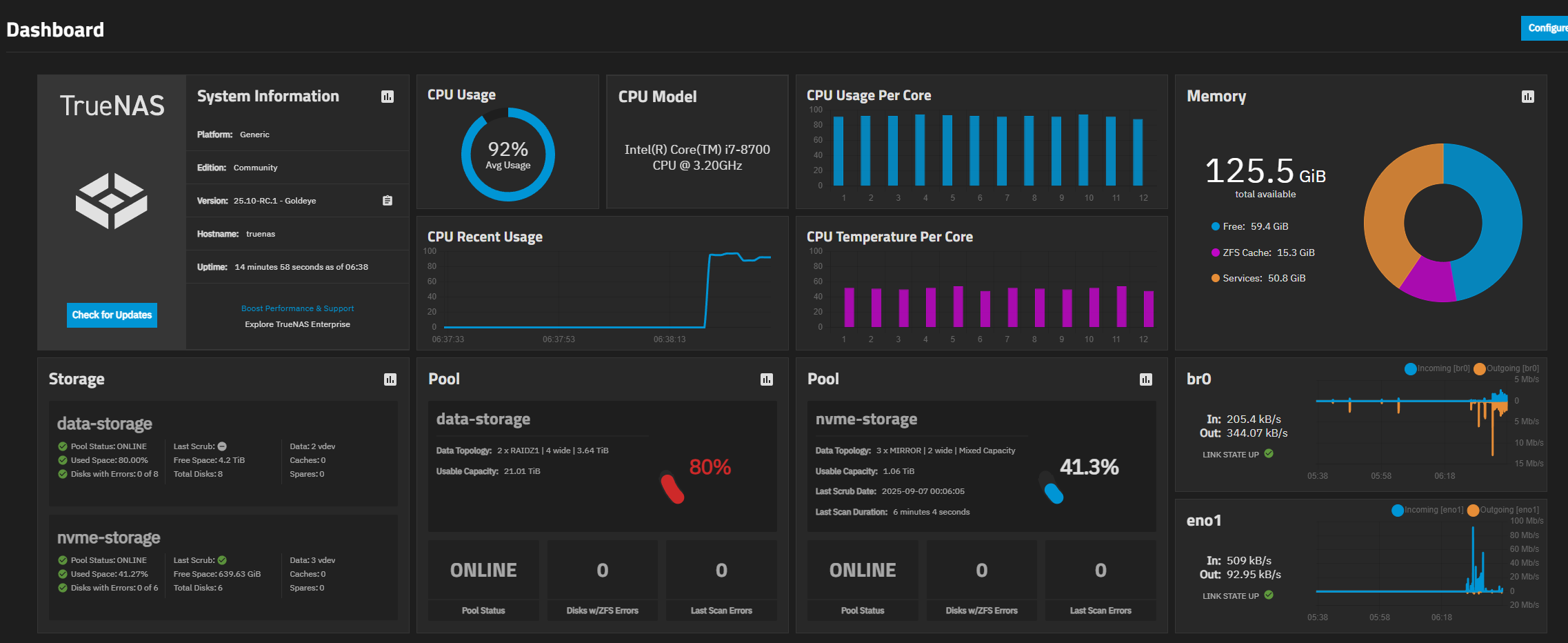Open nvme-storage Pool reports icon
Viewport: 1568px width, 643px height.
(1146, 379)
